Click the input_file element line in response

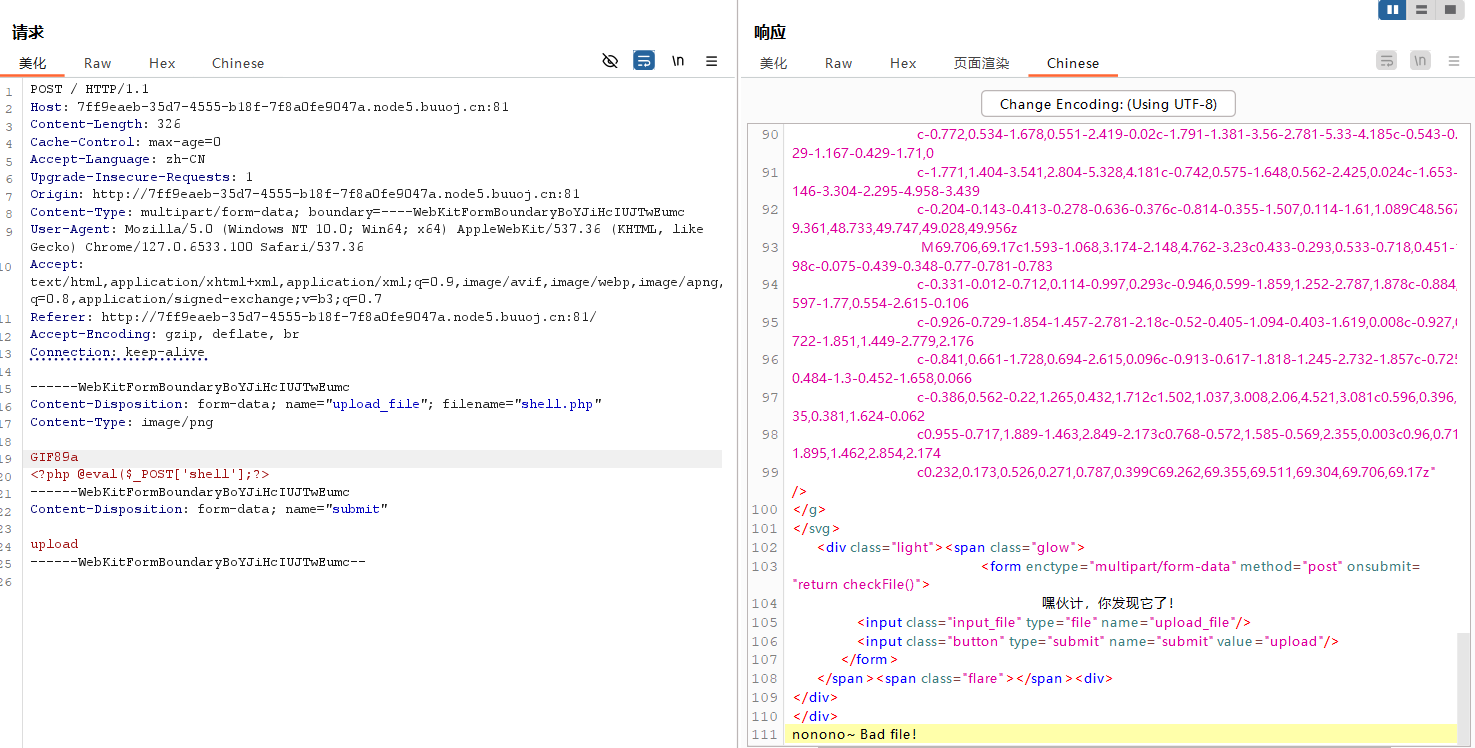pyautogui.click(x=1053, y=622)
